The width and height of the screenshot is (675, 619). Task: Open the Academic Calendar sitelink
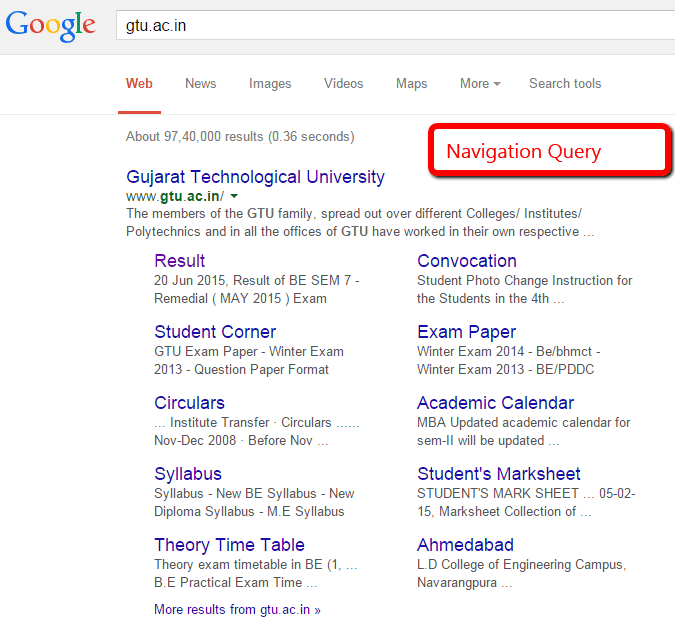[x=495, y=403]
